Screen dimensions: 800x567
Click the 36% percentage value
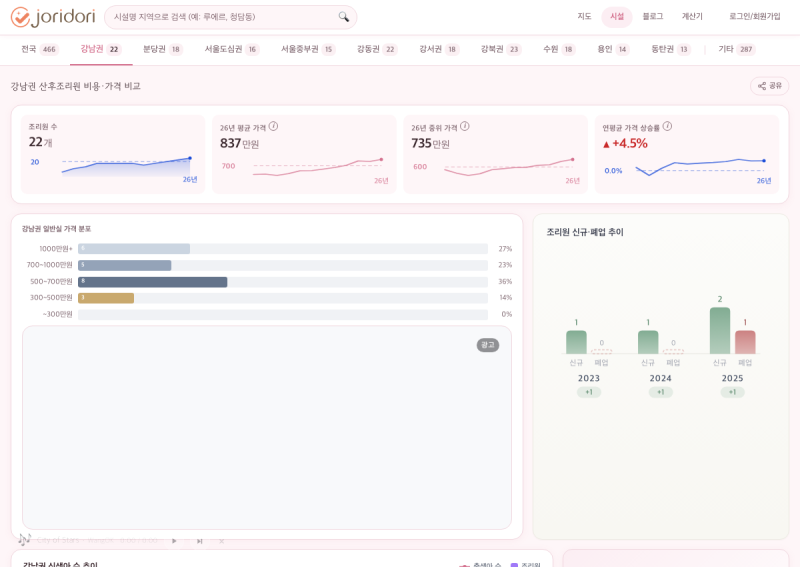click(505, 281)
